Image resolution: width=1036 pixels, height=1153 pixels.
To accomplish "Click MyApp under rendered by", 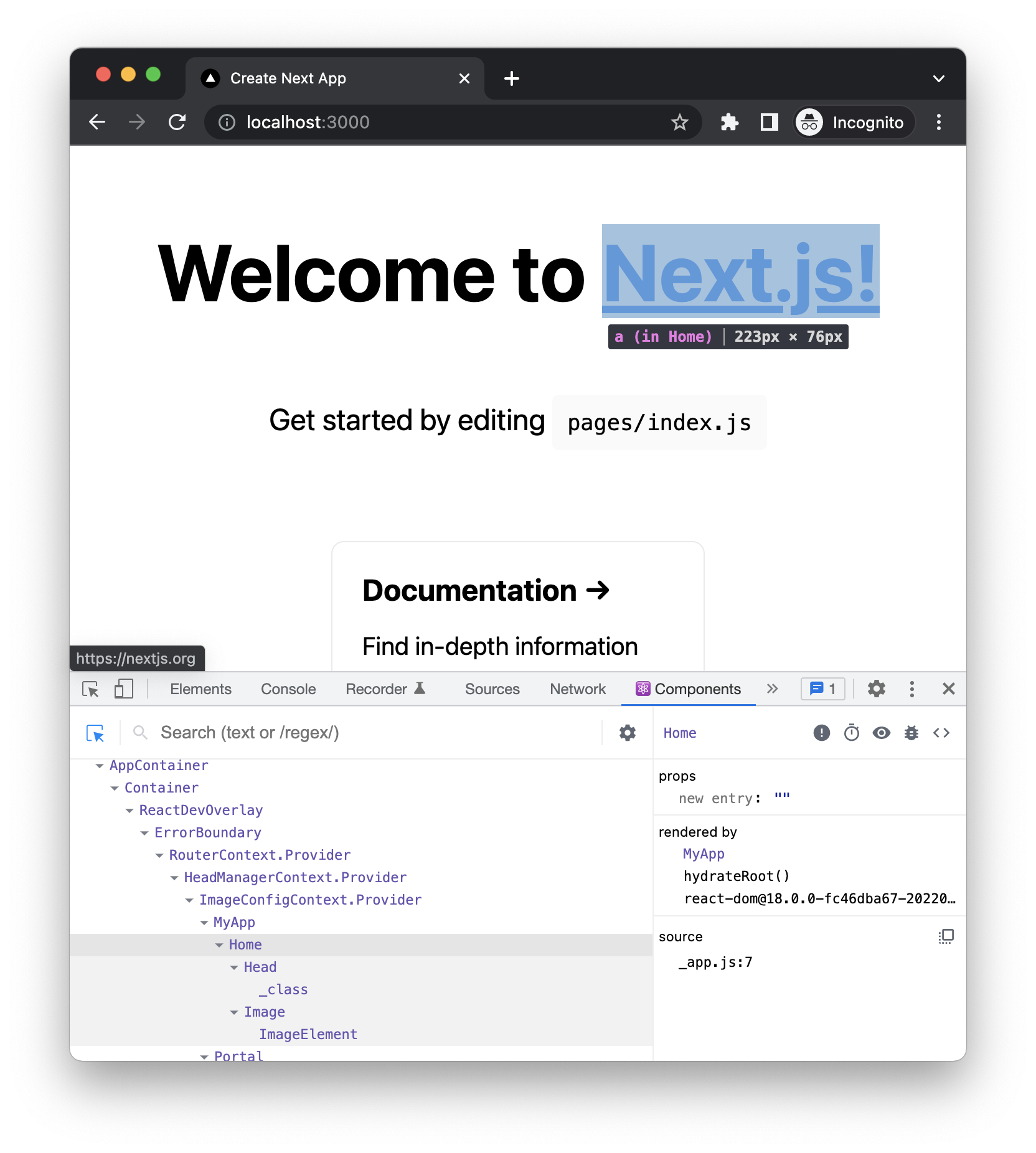I will 704,854.
